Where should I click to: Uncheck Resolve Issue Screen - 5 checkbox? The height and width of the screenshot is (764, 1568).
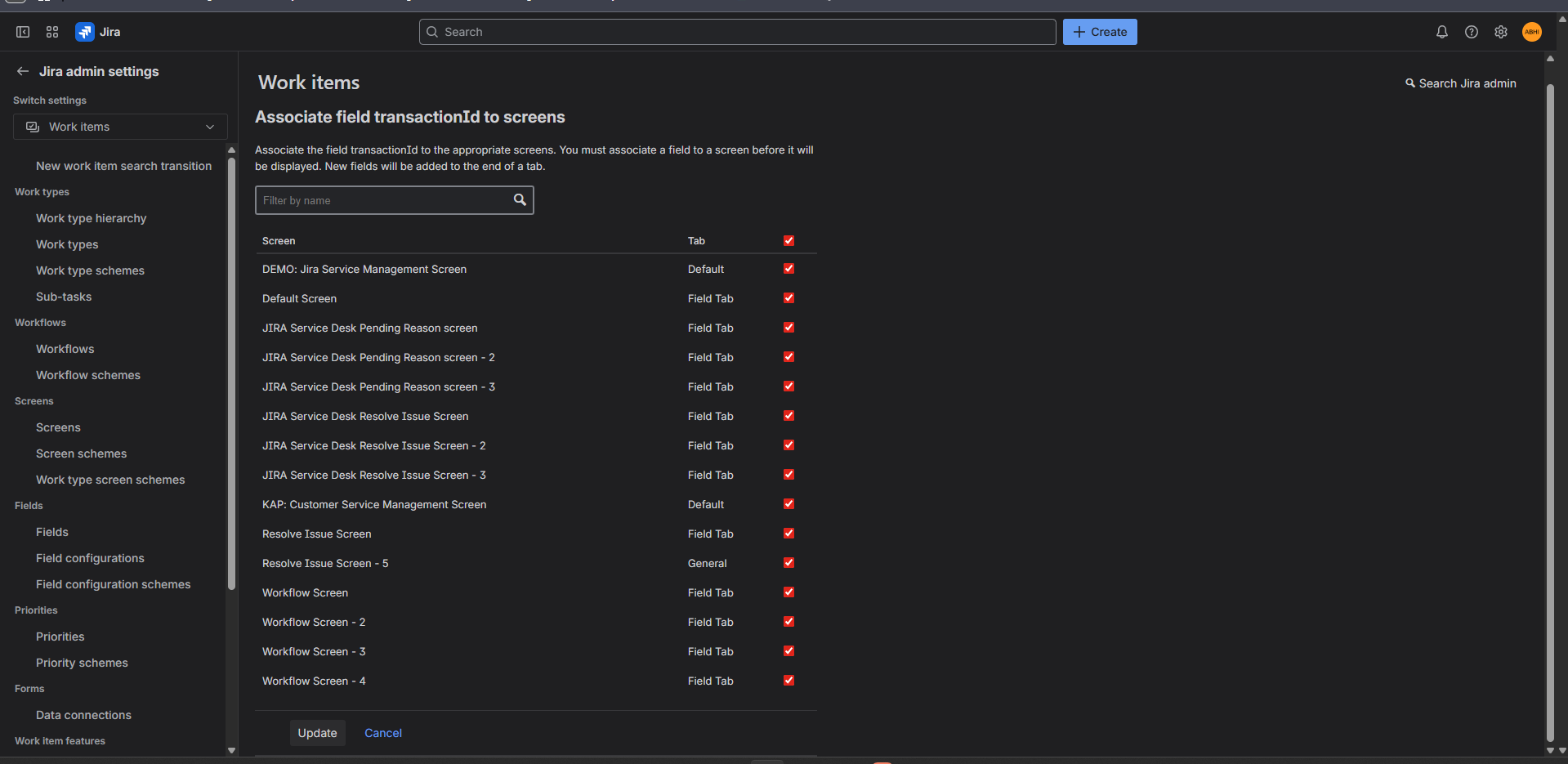coord(788,562)
